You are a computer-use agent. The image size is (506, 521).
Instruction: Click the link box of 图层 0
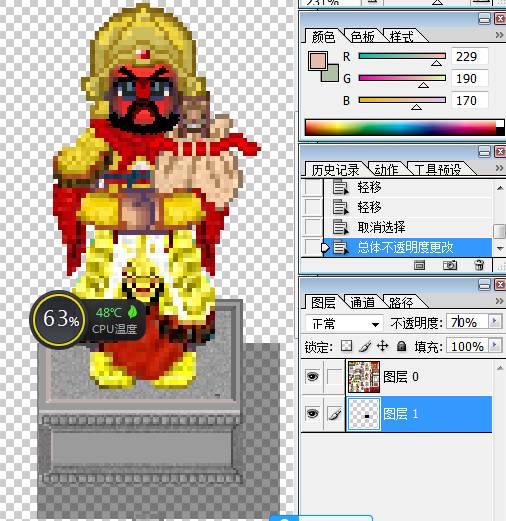click(x=334, y=377)
